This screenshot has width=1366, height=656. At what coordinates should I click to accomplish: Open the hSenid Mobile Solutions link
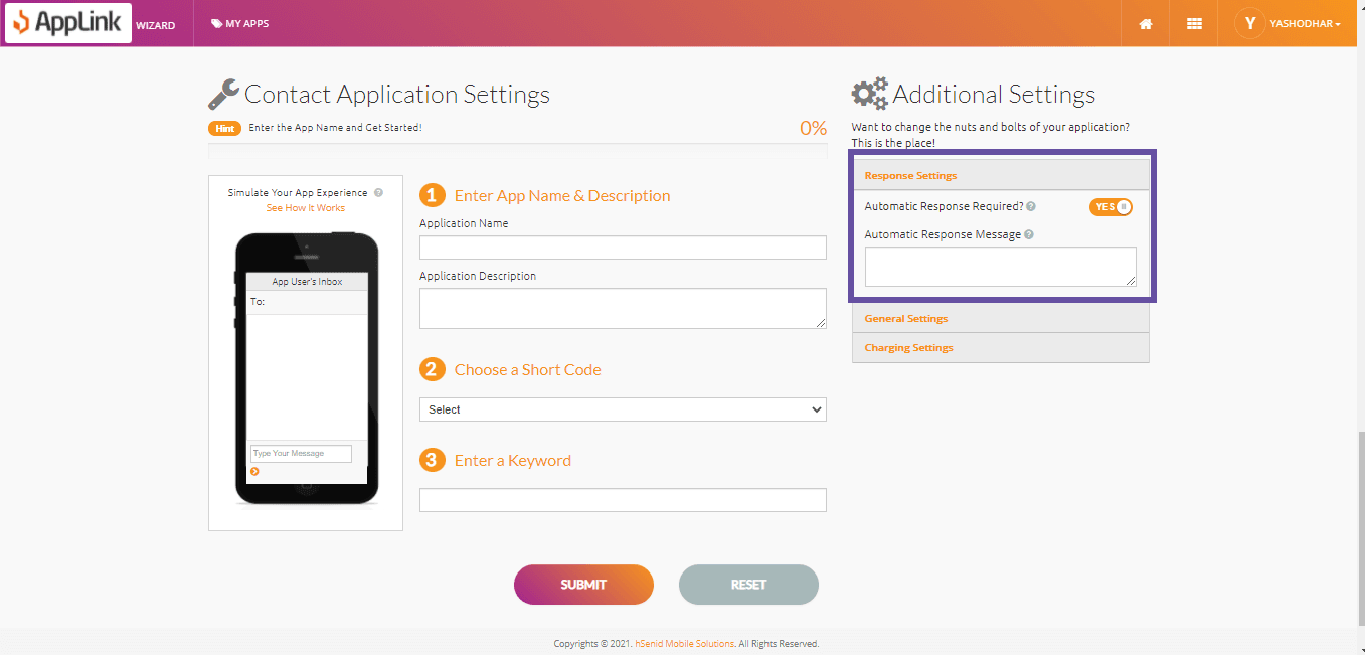pyautogui.click(x=685, y=644)
